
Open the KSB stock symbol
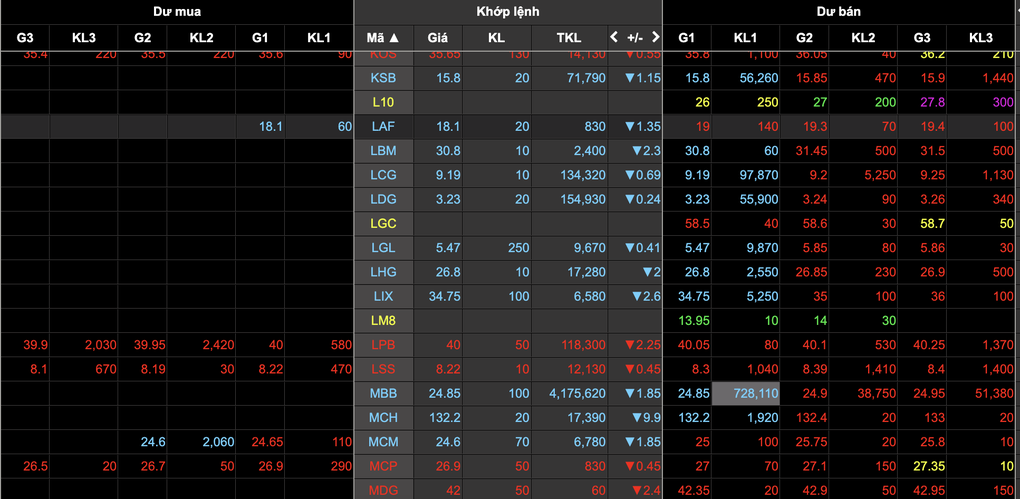click(x=383, y=77)
